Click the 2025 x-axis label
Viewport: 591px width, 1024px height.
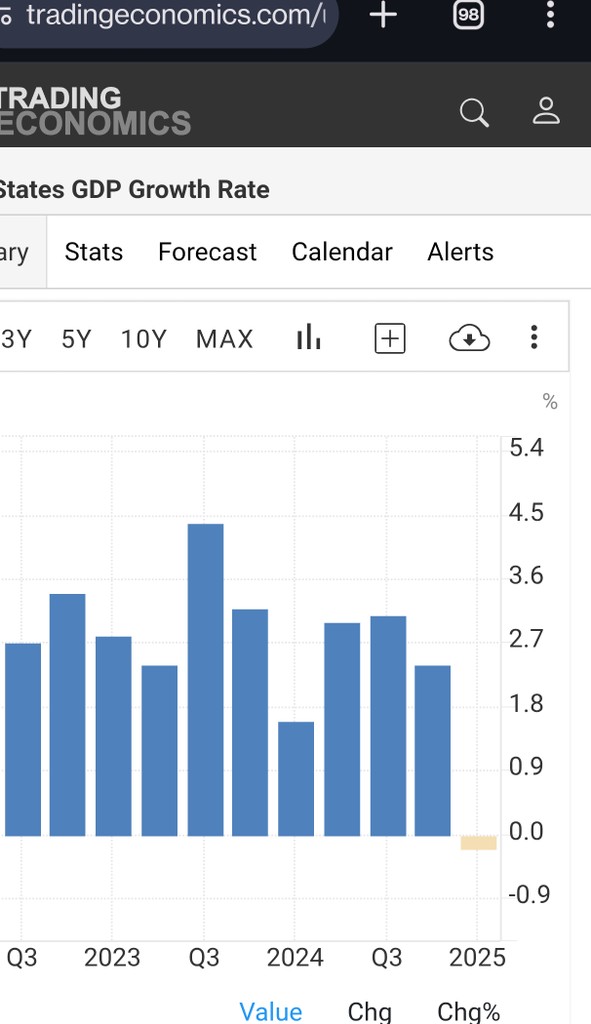[477, 958]
